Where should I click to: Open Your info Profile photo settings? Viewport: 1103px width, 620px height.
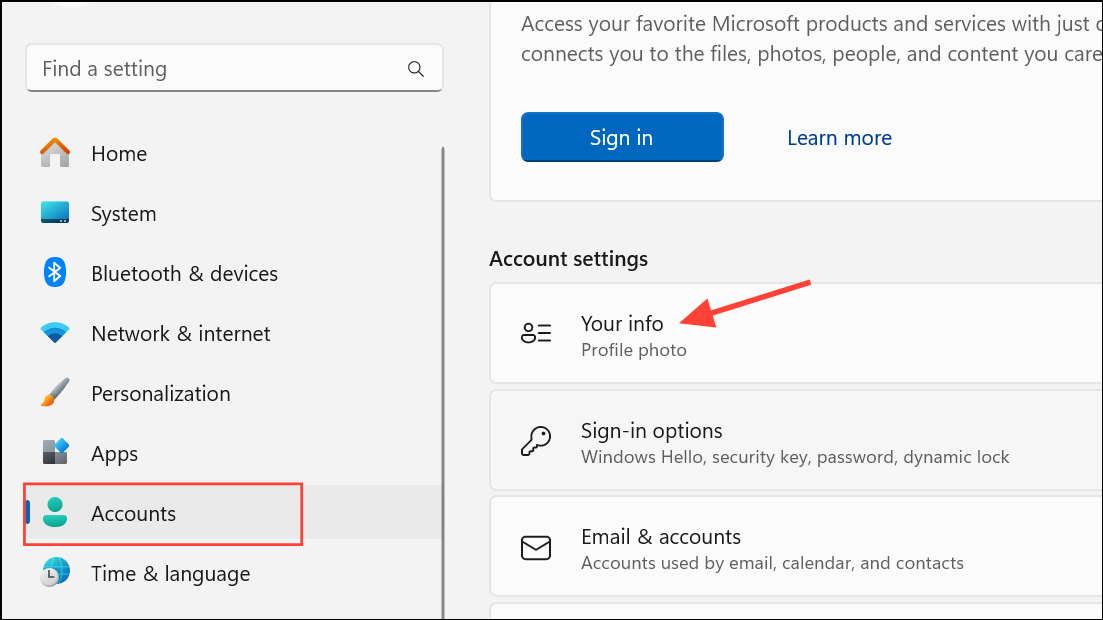796,334
